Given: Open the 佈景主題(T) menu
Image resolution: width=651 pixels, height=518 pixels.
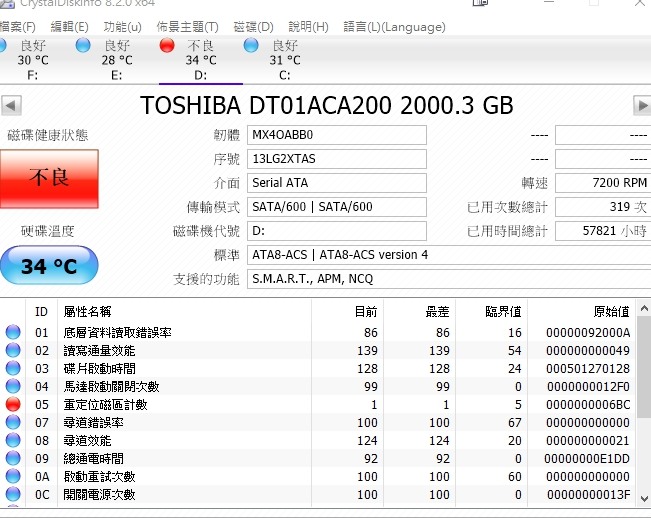Looking at the screenshot, I should click(187, 27).
